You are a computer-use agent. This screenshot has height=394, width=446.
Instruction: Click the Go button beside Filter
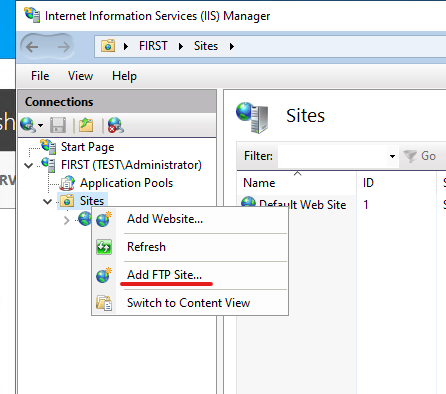(420, 156)
